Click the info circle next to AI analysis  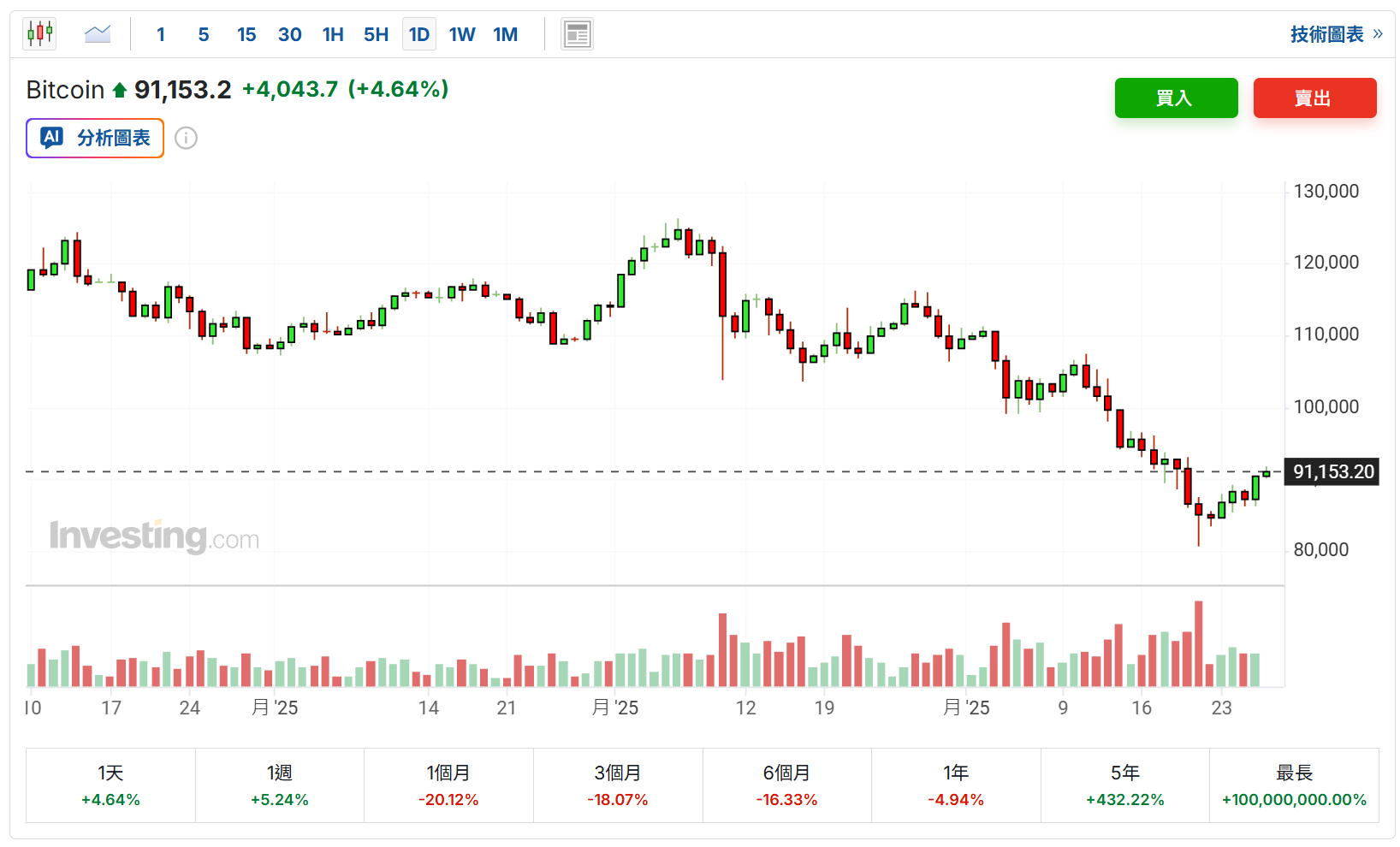tap(186, 138)
